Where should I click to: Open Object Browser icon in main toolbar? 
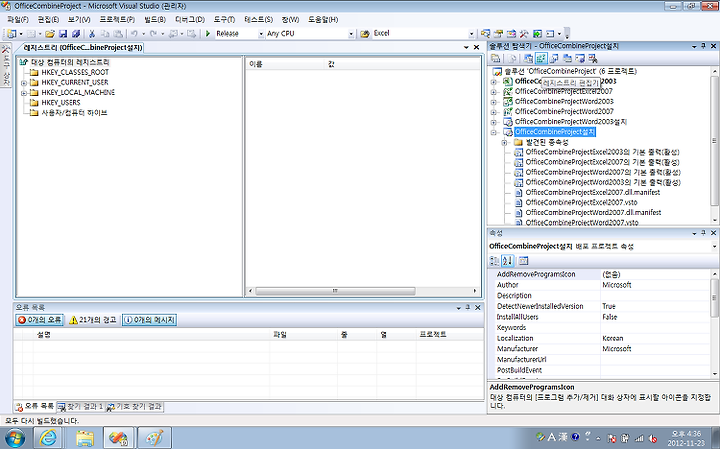511,34
